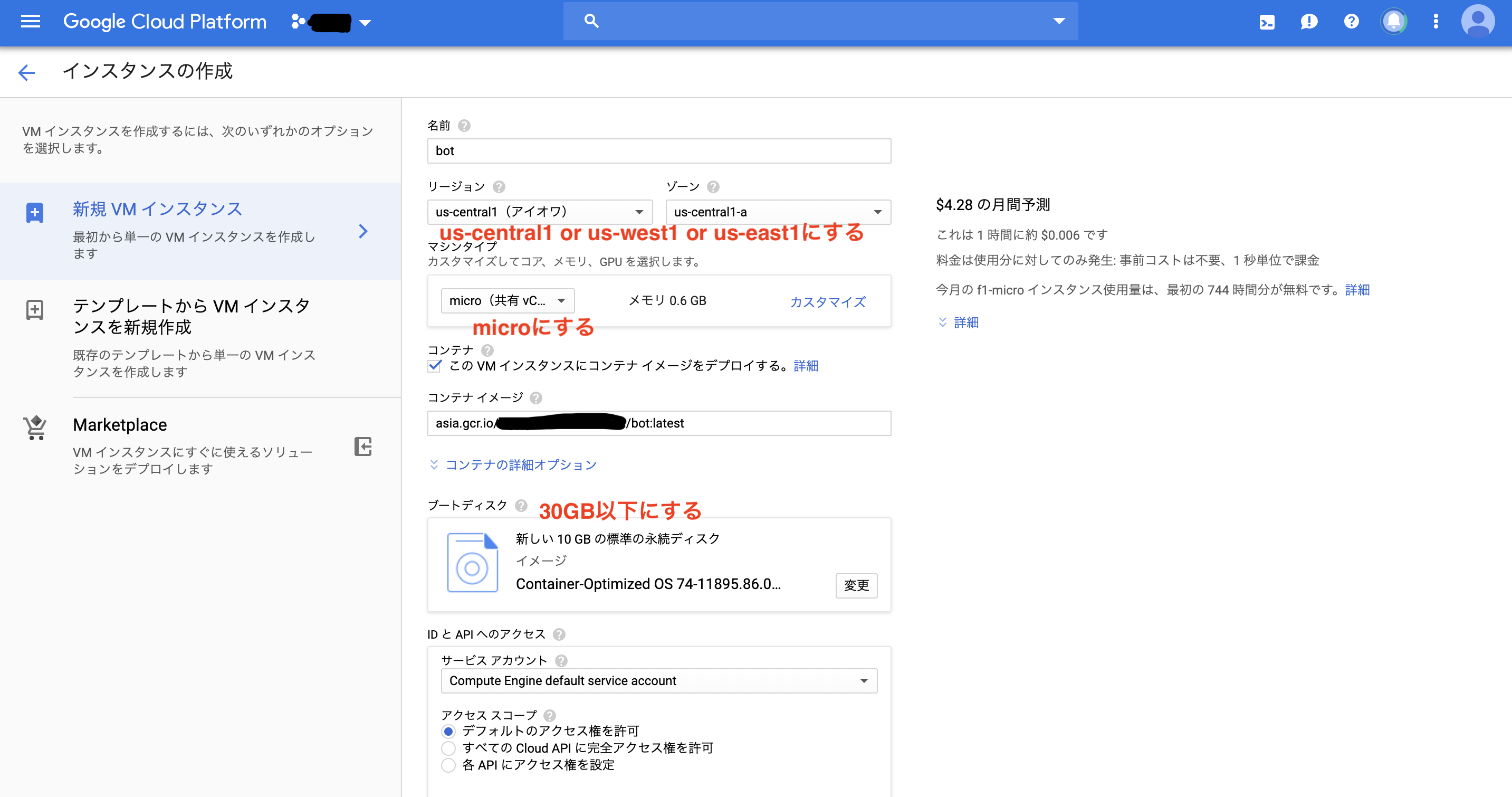Go back using the back arrow
The height and width of the screenshot is (797, 1512).
coord(26,72)
